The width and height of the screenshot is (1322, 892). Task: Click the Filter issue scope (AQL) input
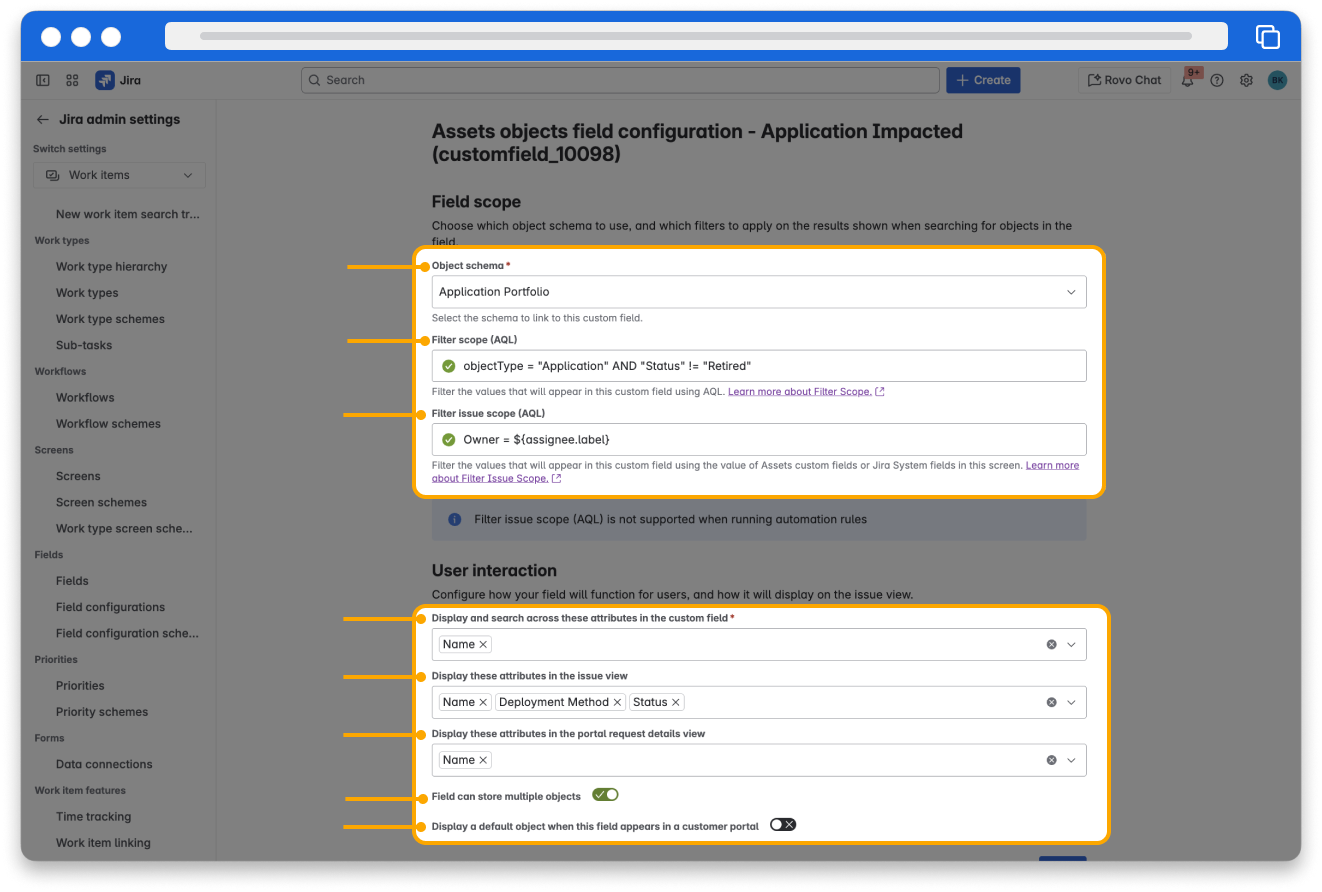[x=759, y=439]
